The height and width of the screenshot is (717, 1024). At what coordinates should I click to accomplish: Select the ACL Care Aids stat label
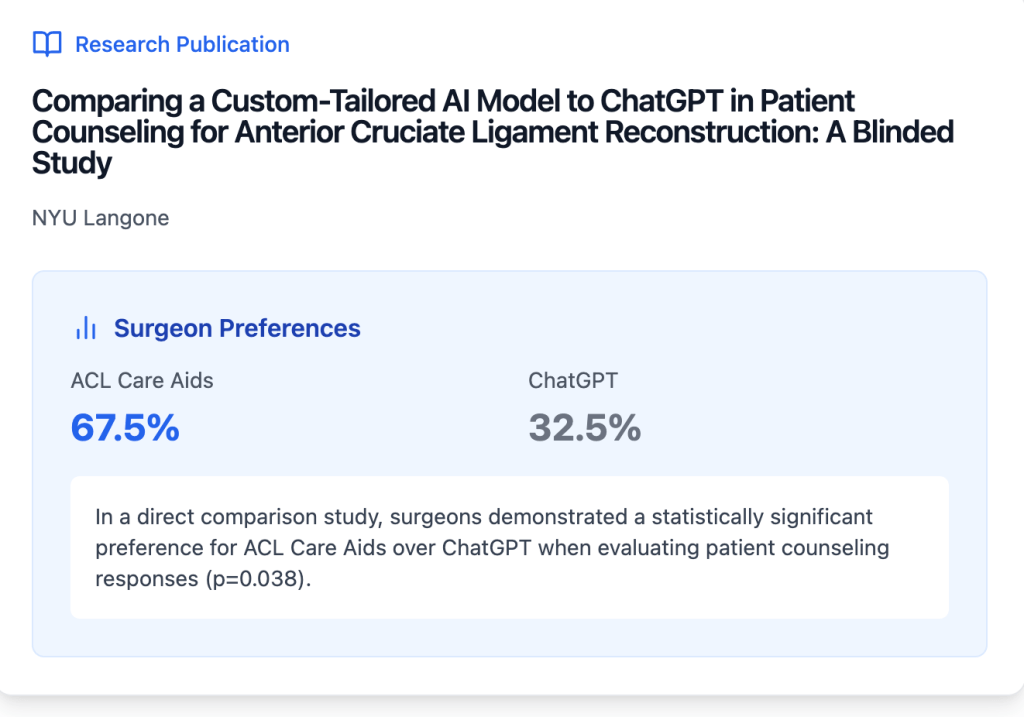(142, 380)
